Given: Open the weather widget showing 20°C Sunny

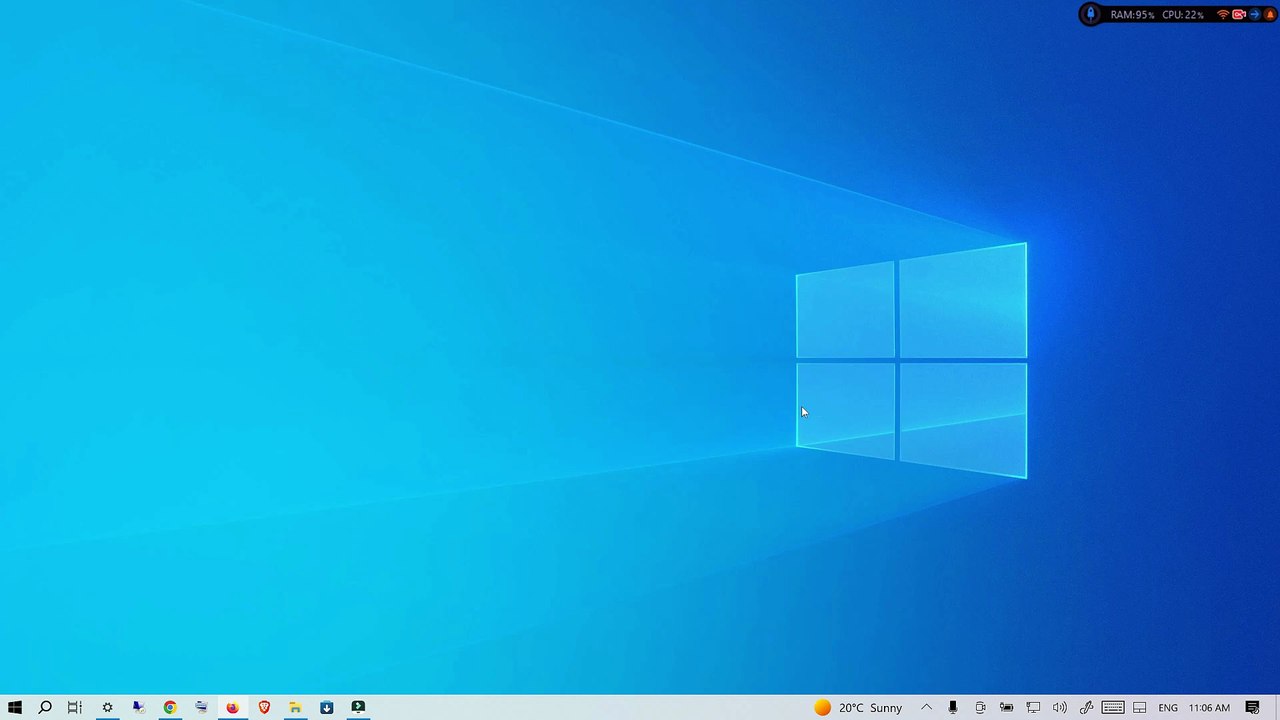Looking at the screenshot, I should click(x=858, y=708).
